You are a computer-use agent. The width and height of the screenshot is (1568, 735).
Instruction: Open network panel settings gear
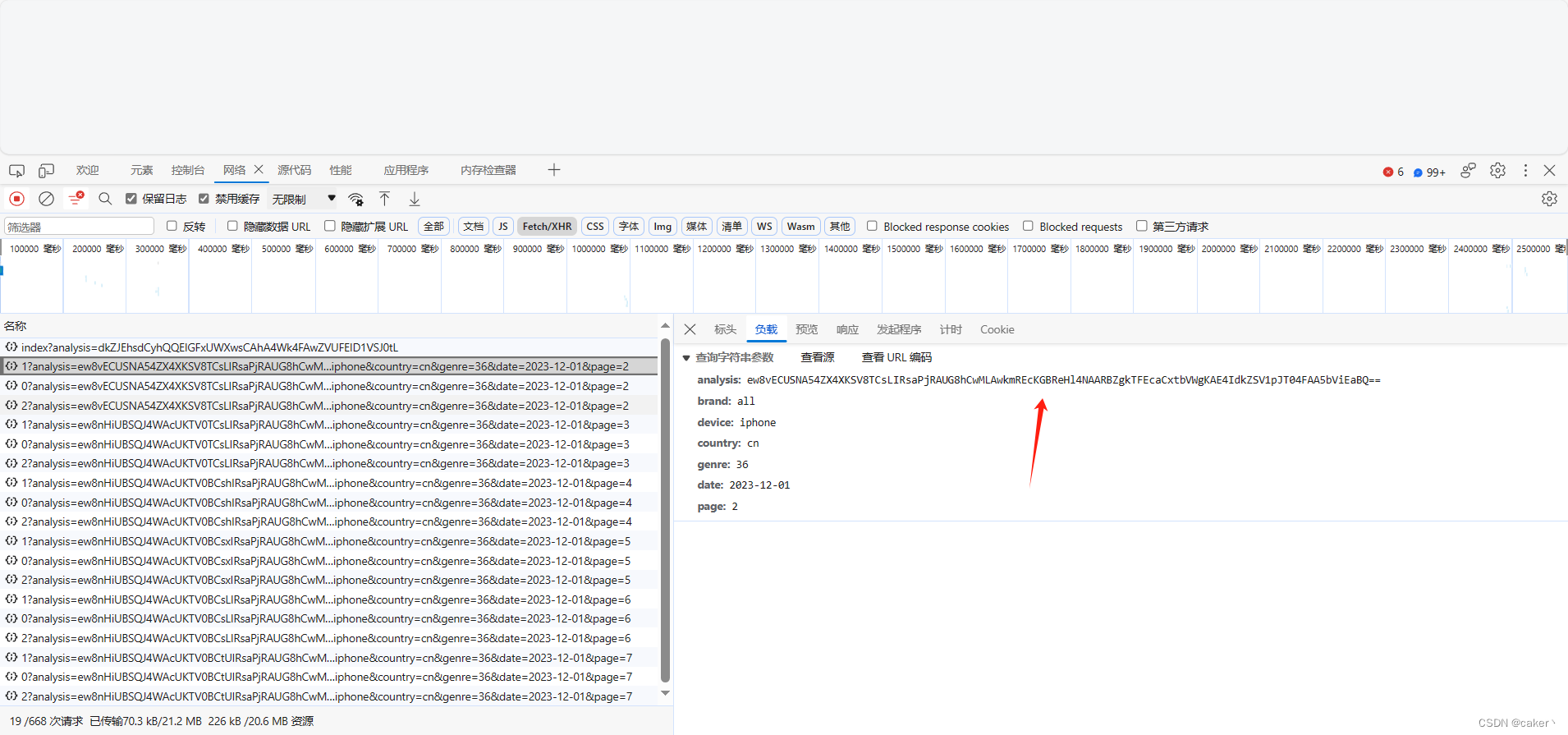click(x=1549, y=199)
